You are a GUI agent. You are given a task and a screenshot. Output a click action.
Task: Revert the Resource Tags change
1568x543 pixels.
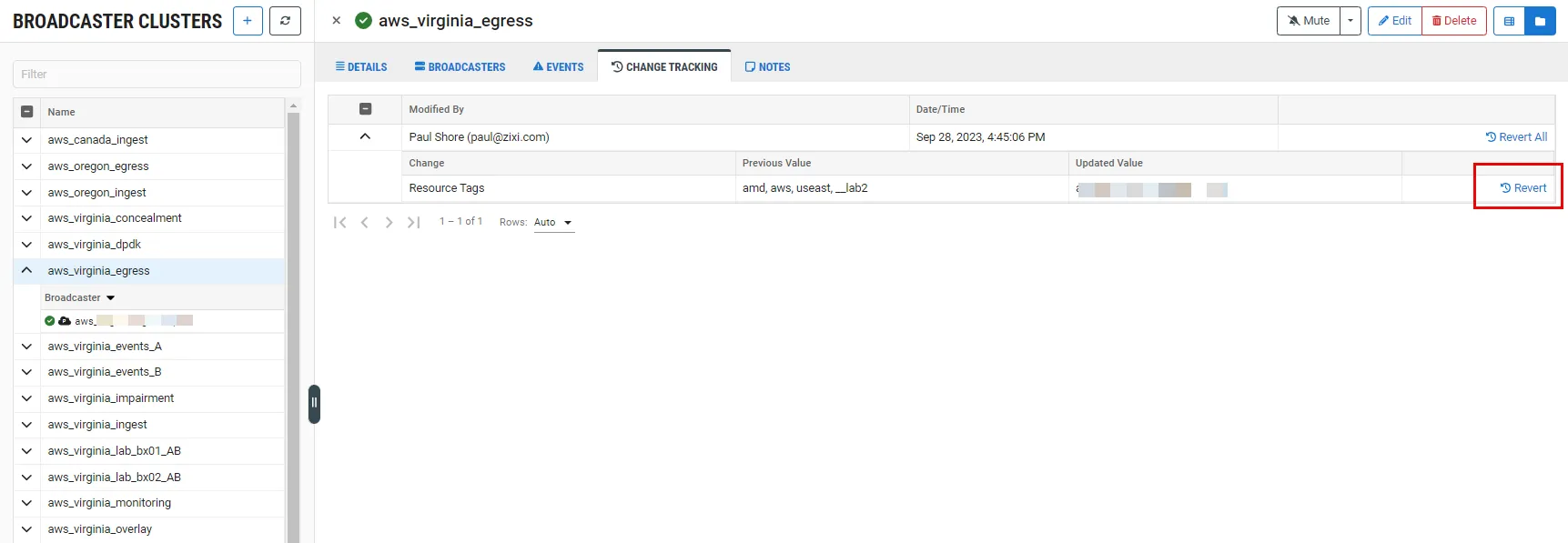pyautogui.click(x=1523, y=188)
